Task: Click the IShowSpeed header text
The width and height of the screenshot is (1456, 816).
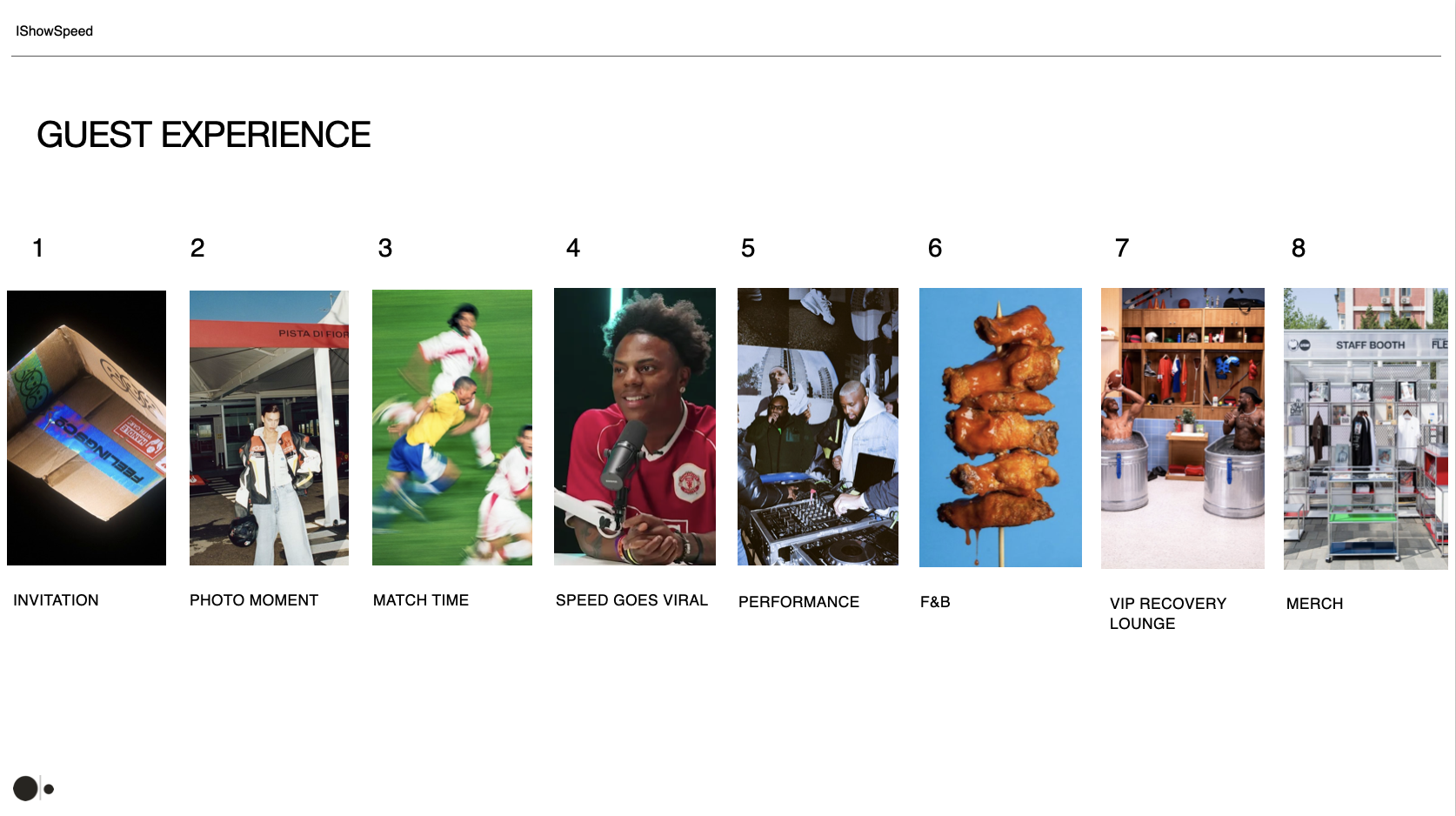Action: 54,31
